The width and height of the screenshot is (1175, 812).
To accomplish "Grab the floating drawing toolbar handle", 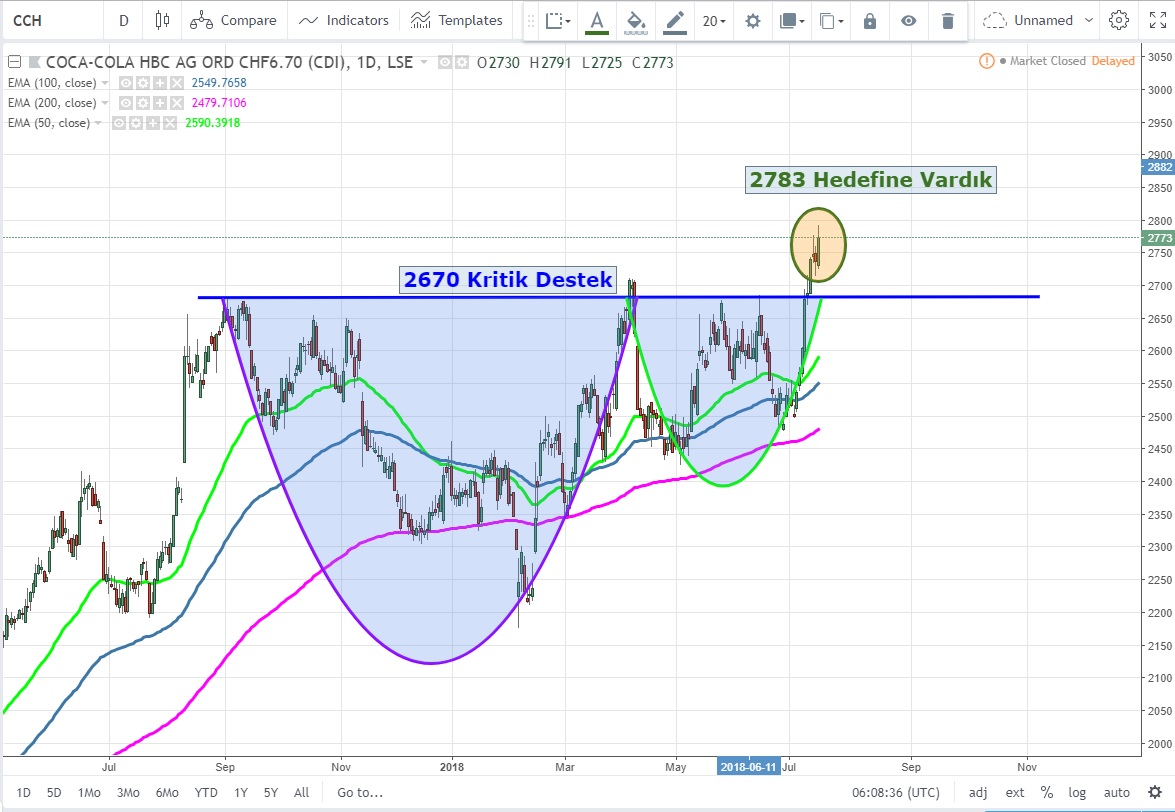I will tap(531, 21).
